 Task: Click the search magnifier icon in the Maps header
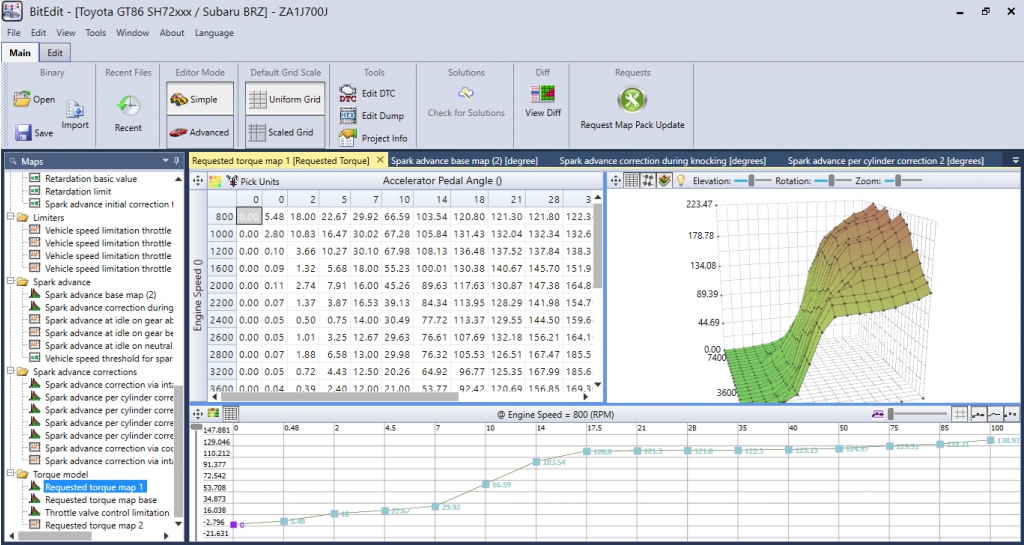[13, 161]
